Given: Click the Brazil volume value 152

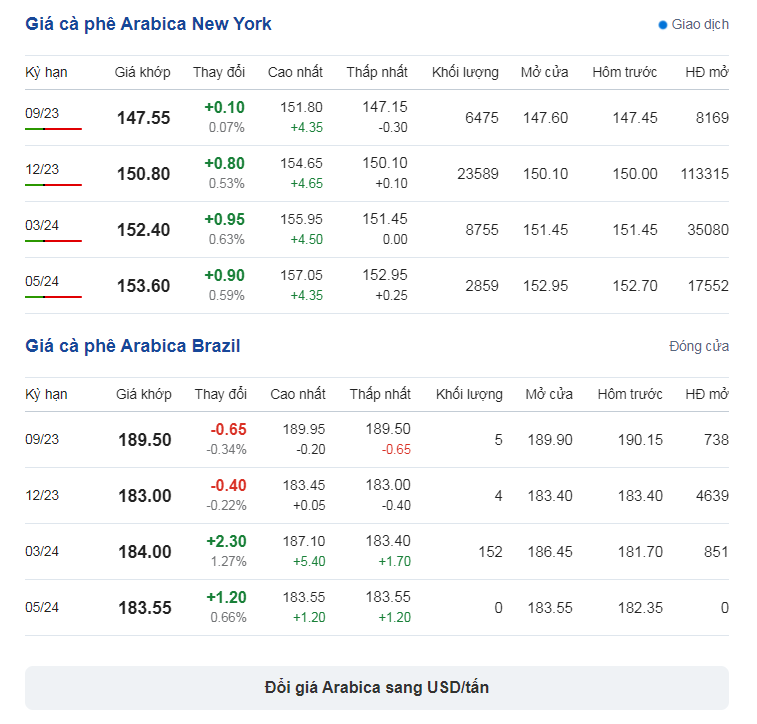Looking at the screenshot, I should pyautogui.click(x=491, y=552).
